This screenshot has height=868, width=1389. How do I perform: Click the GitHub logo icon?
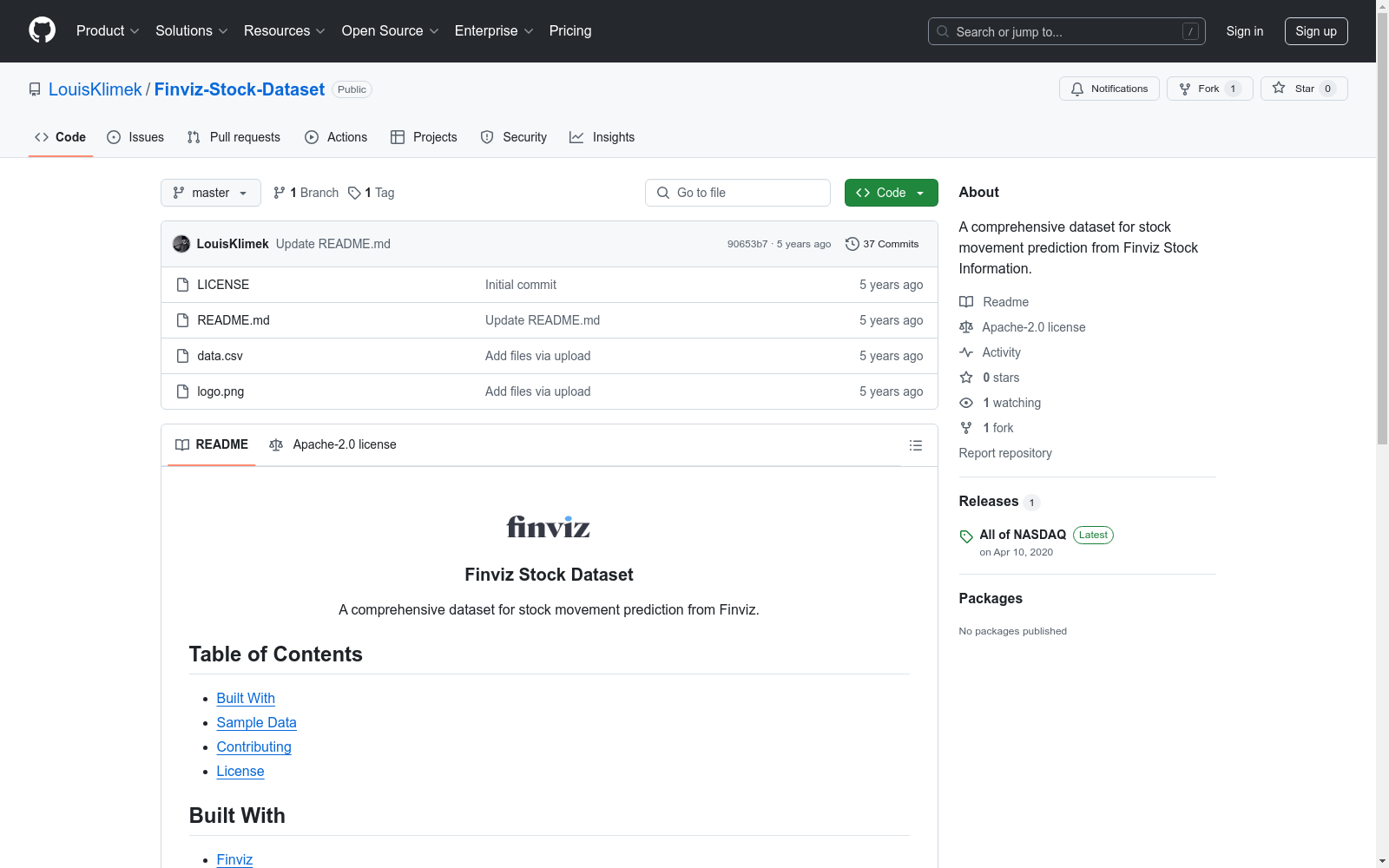pos(42,30)
